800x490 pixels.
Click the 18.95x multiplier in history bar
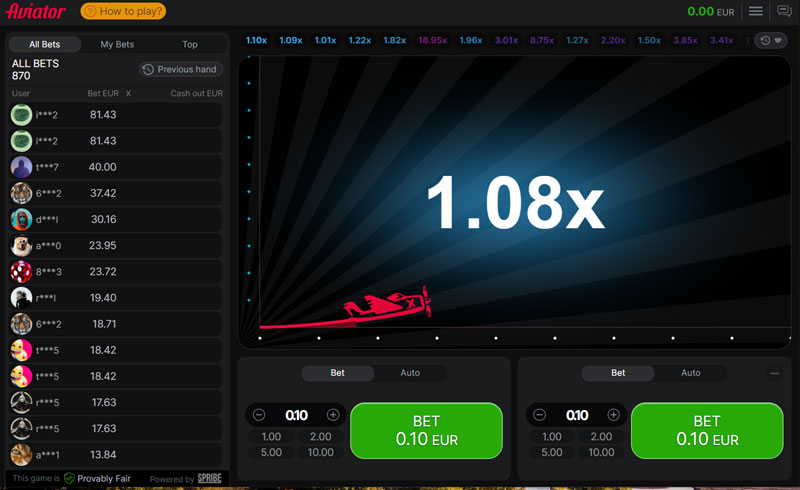click(x=432, y=41)
